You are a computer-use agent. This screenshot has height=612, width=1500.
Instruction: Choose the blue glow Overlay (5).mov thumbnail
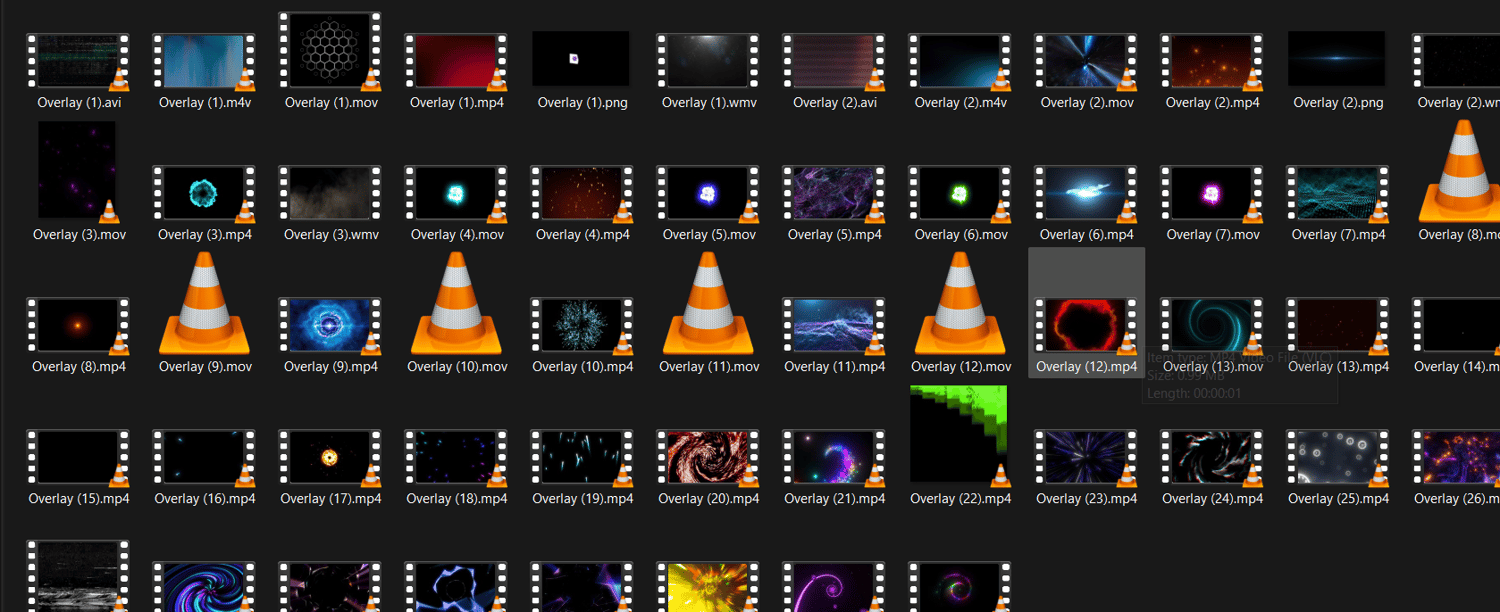708,194
